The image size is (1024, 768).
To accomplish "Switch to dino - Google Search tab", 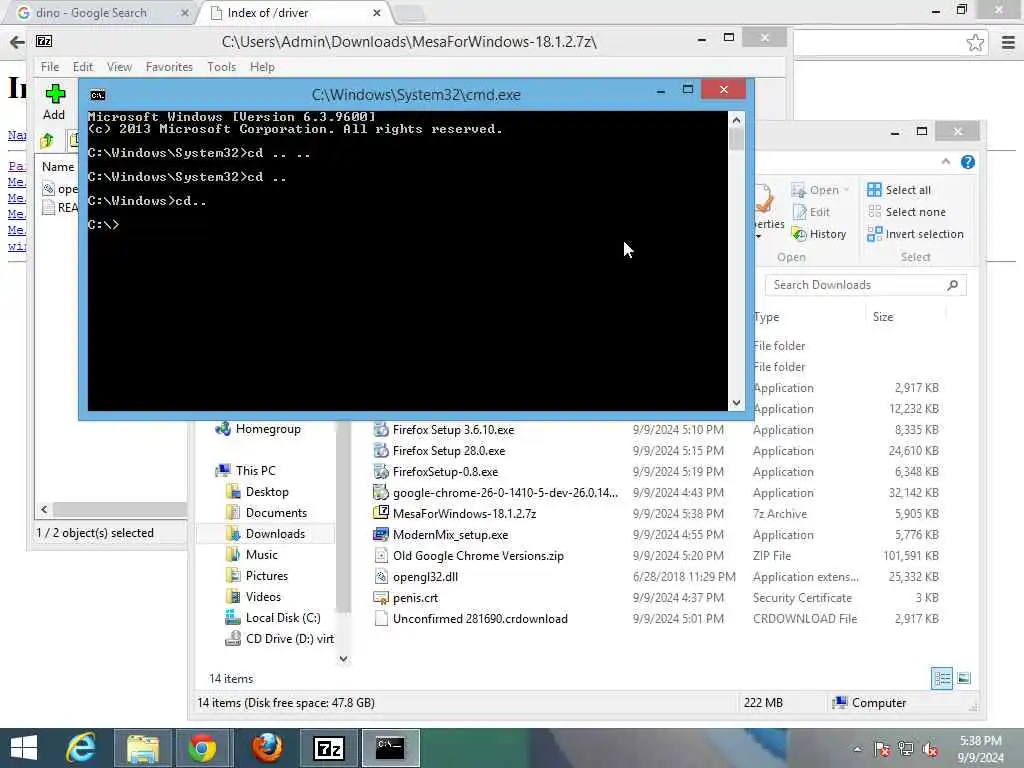I will tap(98, 13).
